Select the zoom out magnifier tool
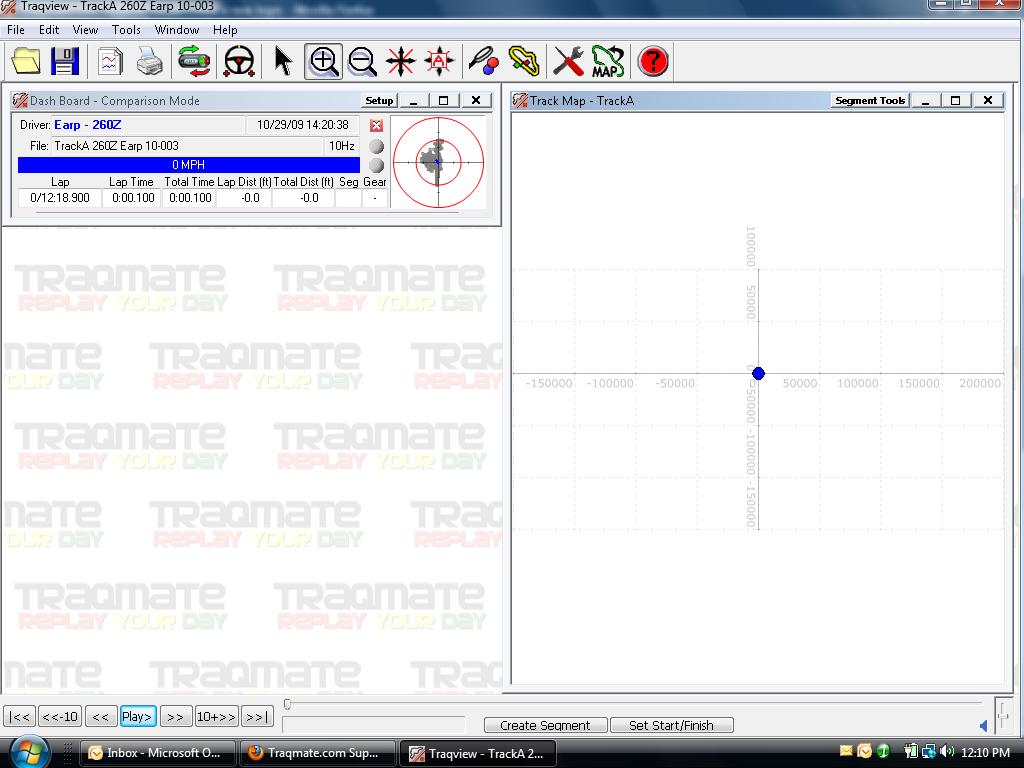The image size is (1024, 768). pos(362,61)
